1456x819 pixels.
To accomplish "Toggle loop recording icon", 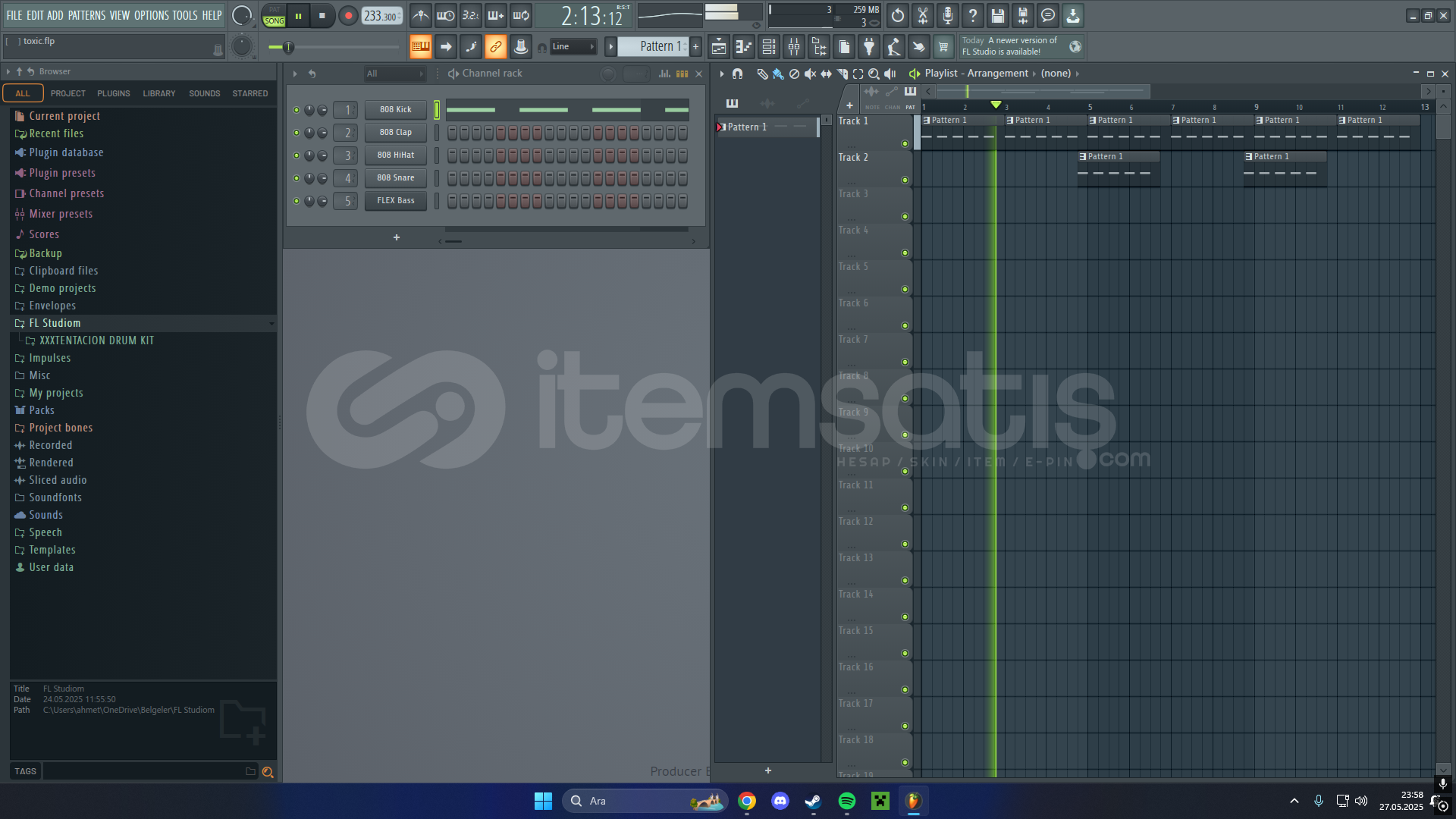I will coord(521,15).
